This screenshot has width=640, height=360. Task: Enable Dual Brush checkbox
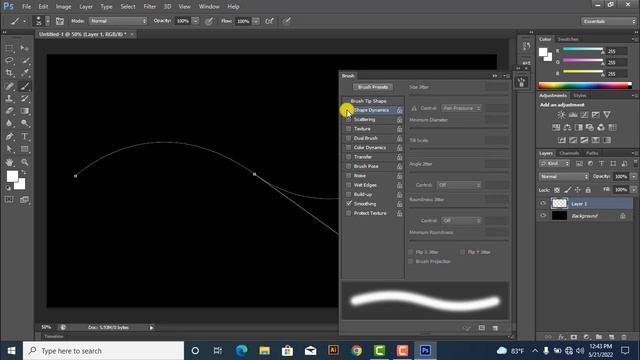pyautogui.click(x=348, y=138)
